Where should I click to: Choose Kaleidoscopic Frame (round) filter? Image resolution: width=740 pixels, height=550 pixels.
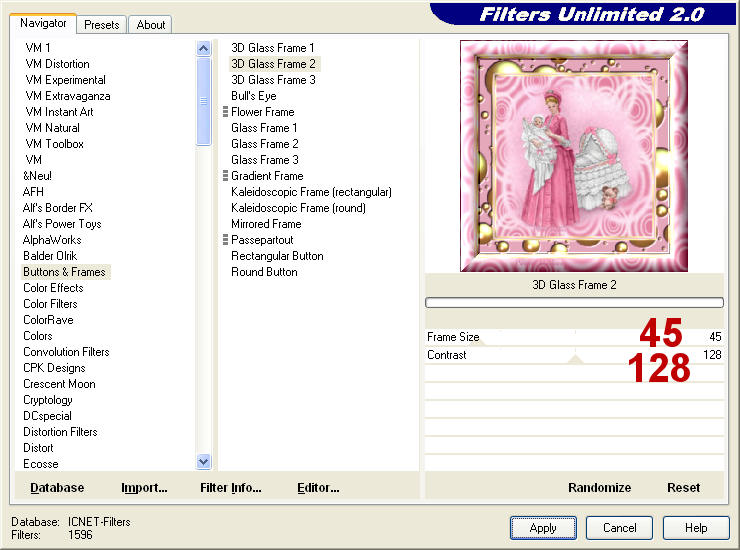(x=298, y=208)
